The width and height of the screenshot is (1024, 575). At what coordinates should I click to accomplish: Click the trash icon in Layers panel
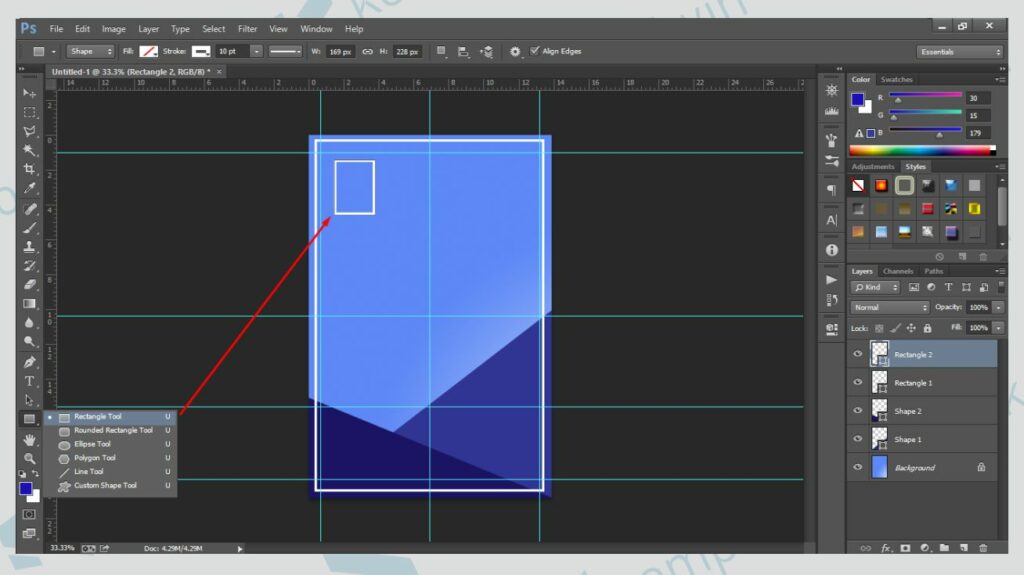point(983,547)
